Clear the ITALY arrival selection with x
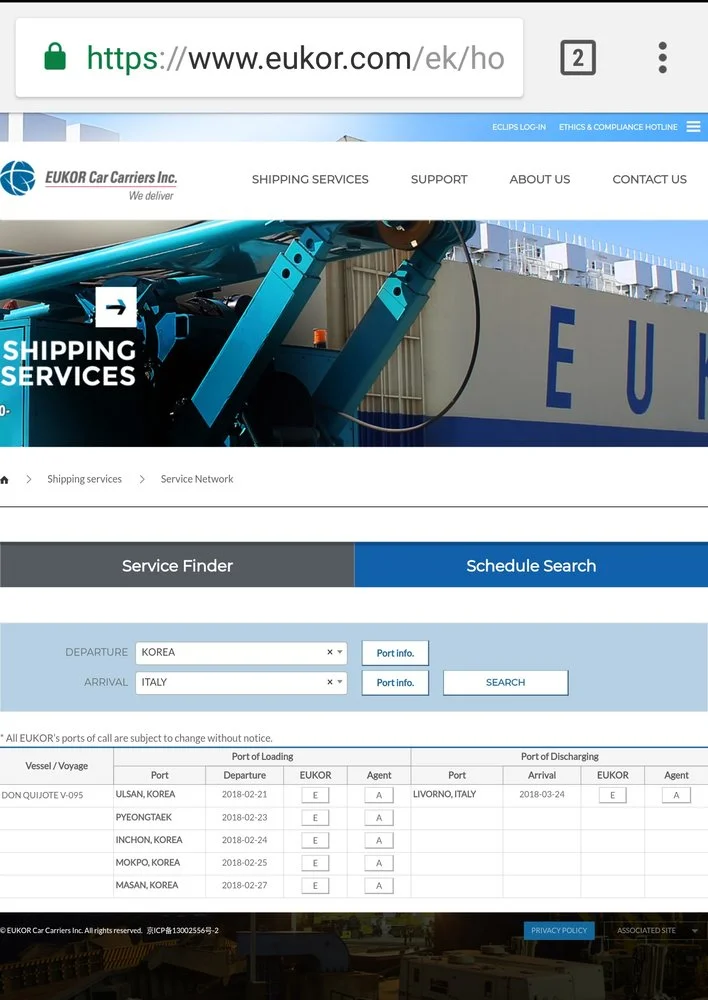The height and width of the screenshot is (1000, 708). pos(330,682)
